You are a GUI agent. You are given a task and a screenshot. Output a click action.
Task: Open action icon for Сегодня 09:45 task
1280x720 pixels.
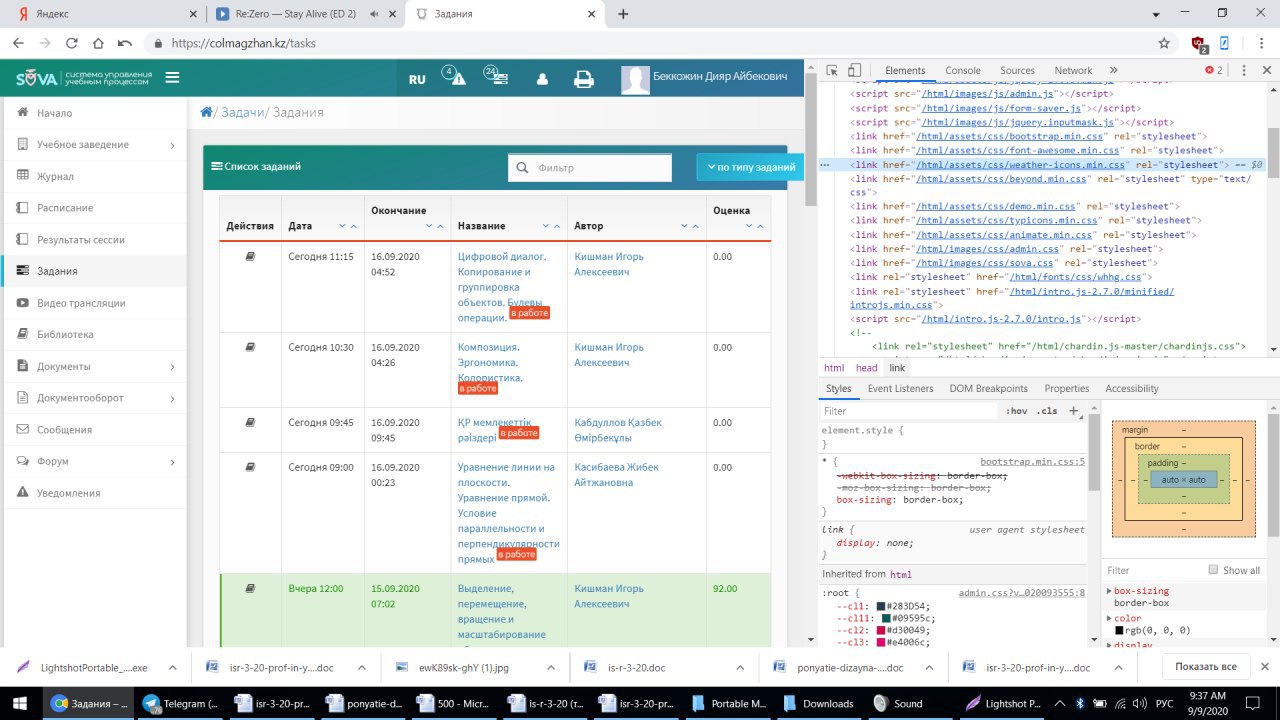point(251,422)
